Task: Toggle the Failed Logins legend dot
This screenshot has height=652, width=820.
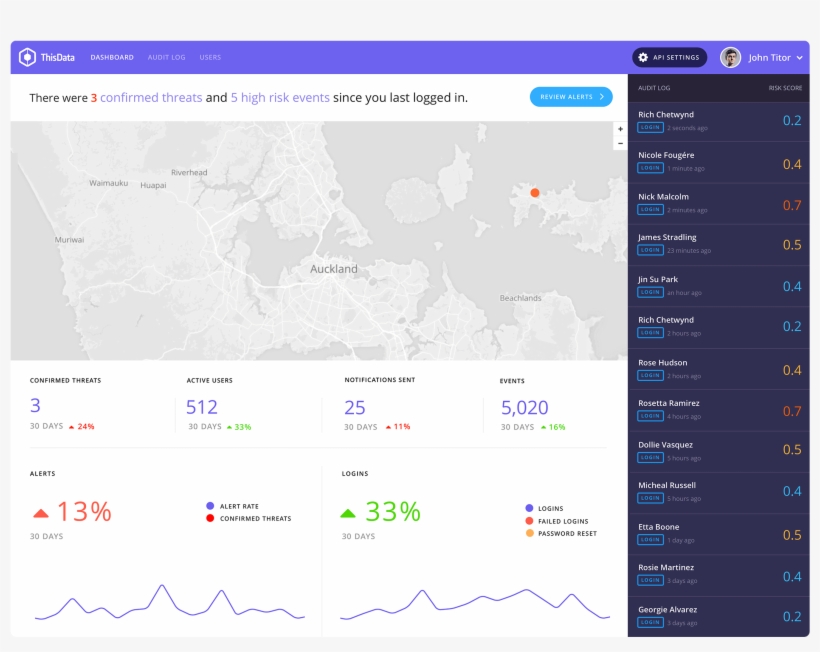Action: pyautogui.click(x=529, y=521)
